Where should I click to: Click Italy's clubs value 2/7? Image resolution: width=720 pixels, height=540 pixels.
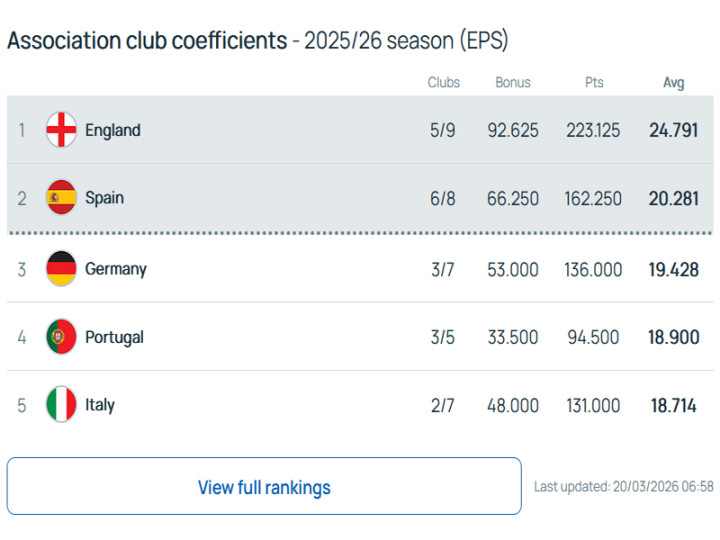tap(443, 406)
